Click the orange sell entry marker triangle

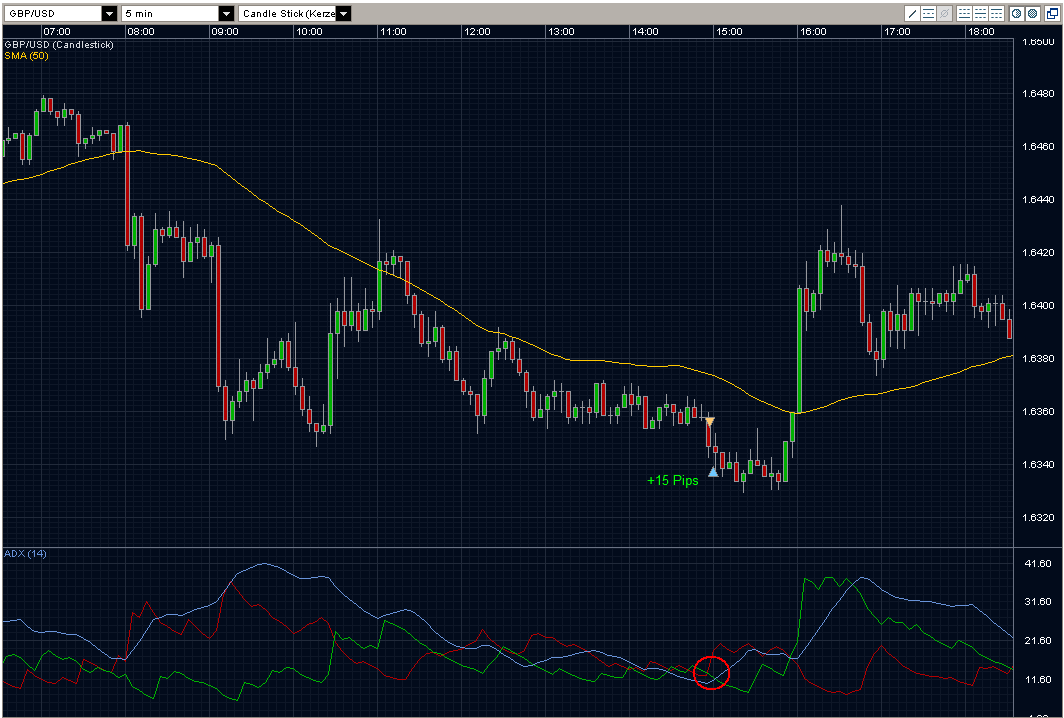[x=710, y=422]
